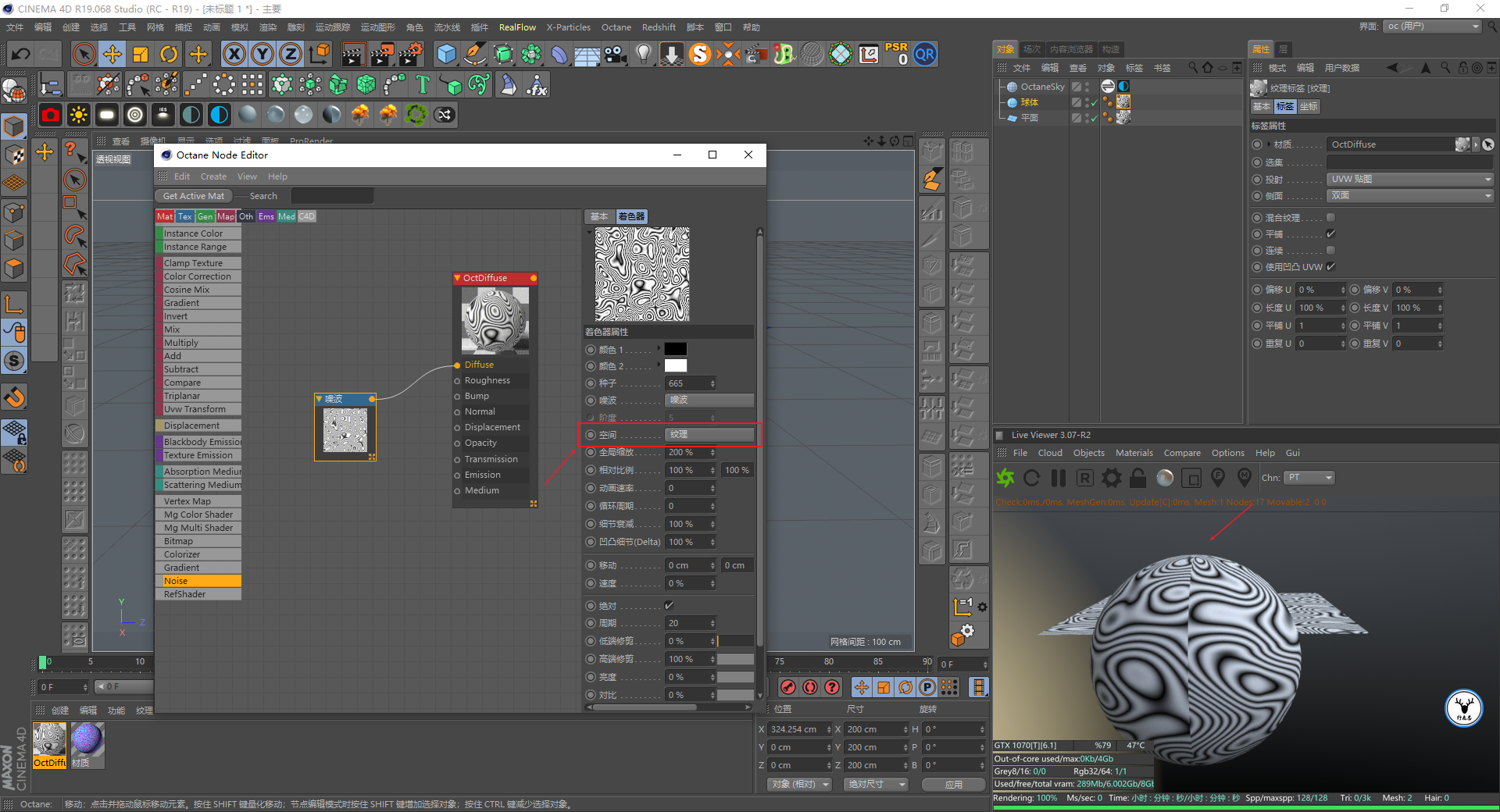Click the node editor Search field
Screen dimensions: 1500x812
pyautogui.click(x=332, y=196)
